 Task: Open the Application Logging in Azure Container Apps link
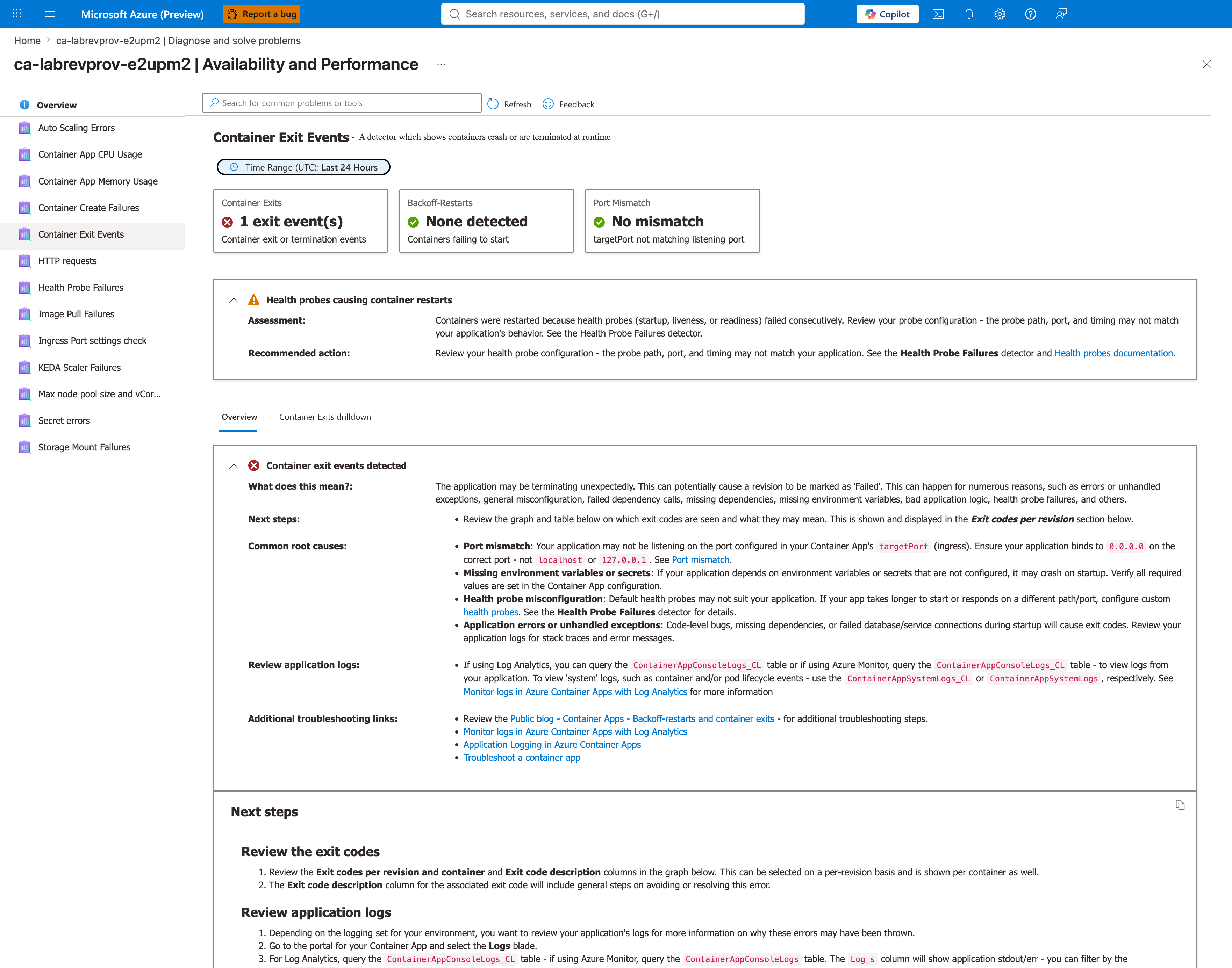pos(552,745)
